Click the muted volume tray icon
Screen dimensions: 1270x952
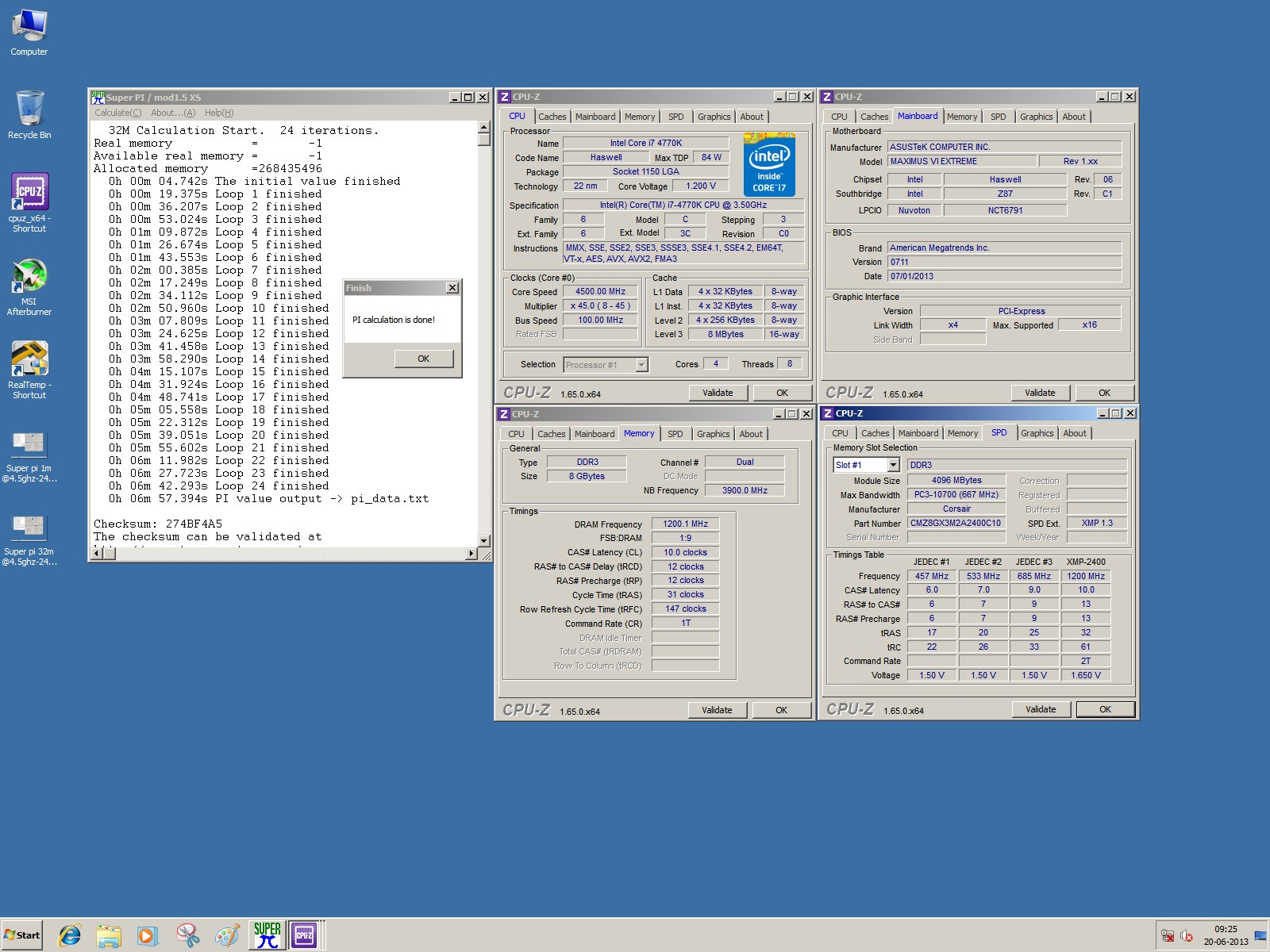[x=1187, y=936]
